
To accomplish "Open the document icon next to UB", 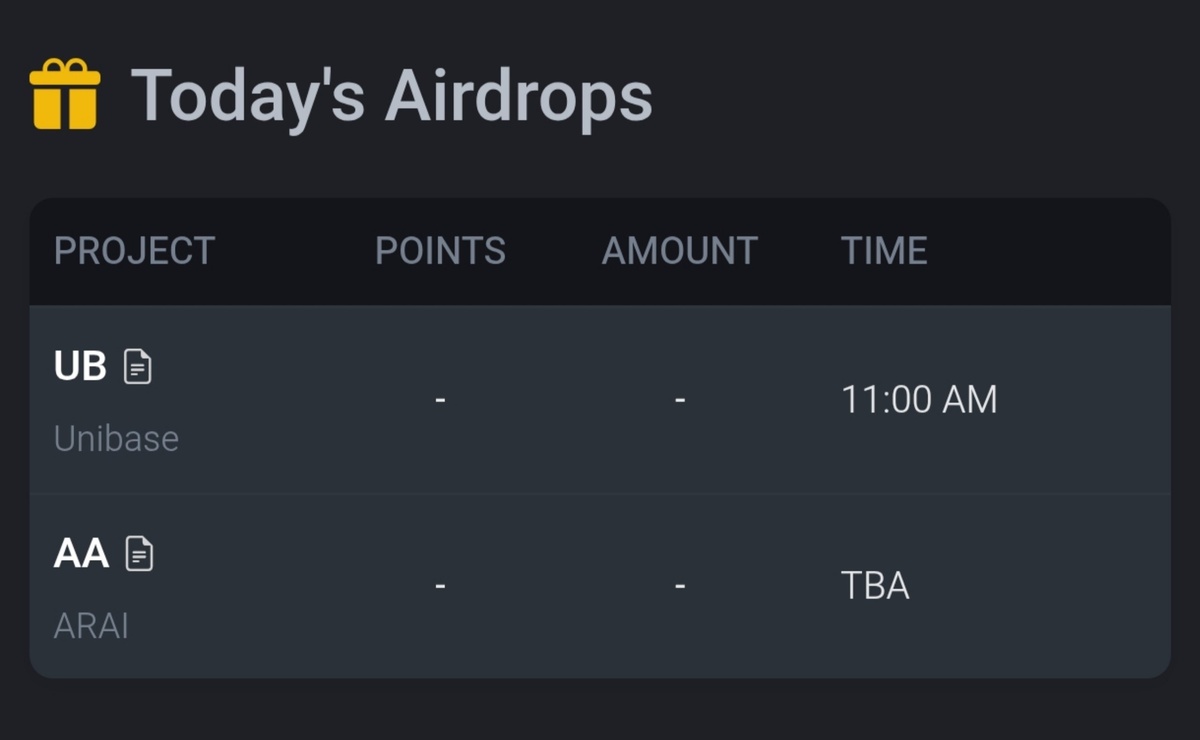I will (x=138, y=367).
